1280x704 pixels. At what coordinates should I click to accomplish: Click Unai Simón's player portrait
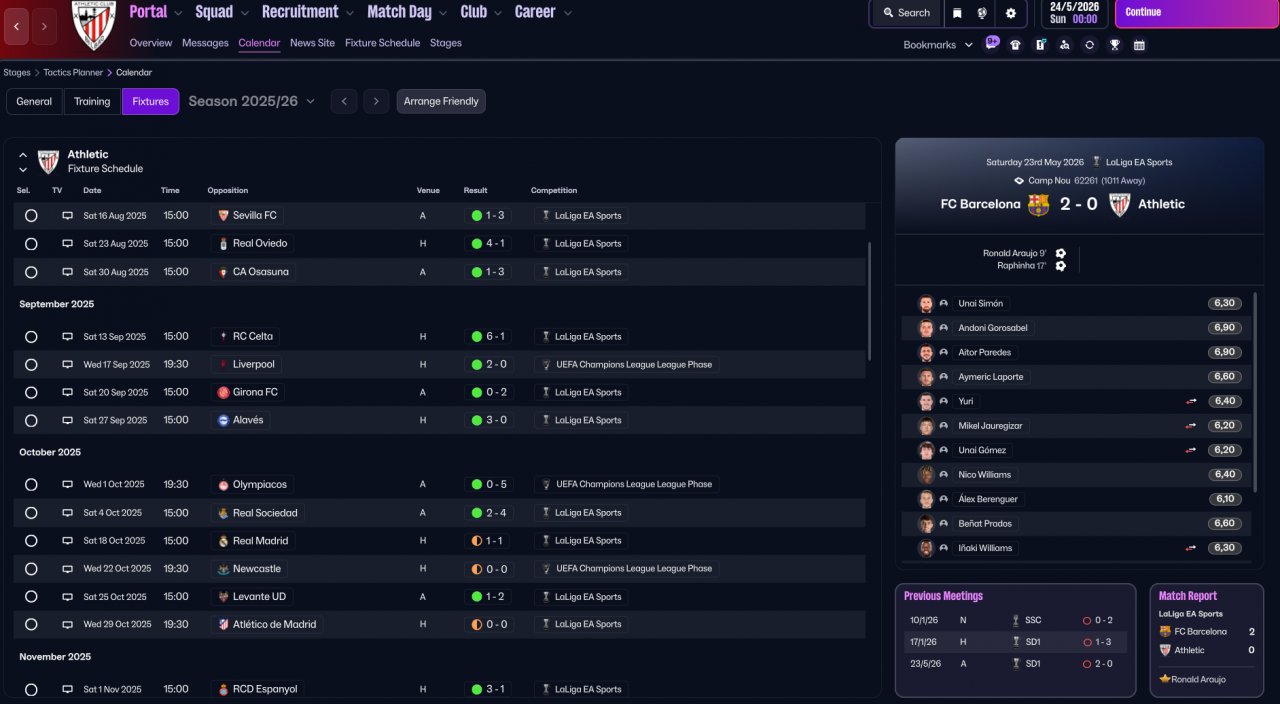(x=926, y=303)
